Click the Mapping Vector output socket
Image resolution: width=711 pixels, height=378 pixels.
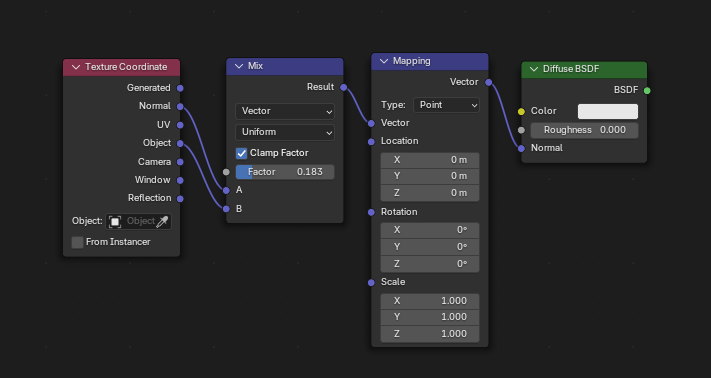pyautogui.click(x=488, y=82)
